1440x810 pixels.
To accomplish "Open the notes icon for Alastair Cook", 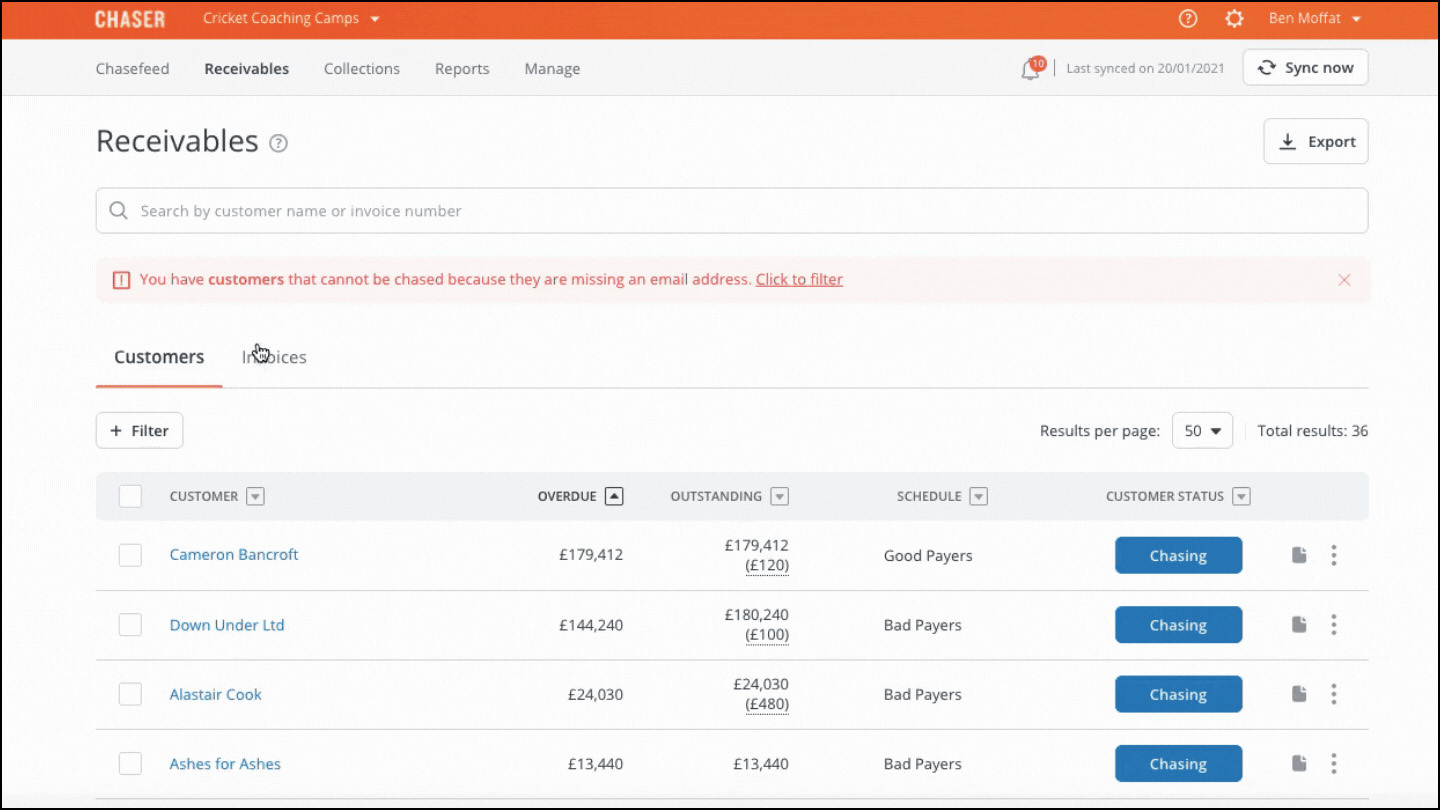I will tap(1299, 694).
